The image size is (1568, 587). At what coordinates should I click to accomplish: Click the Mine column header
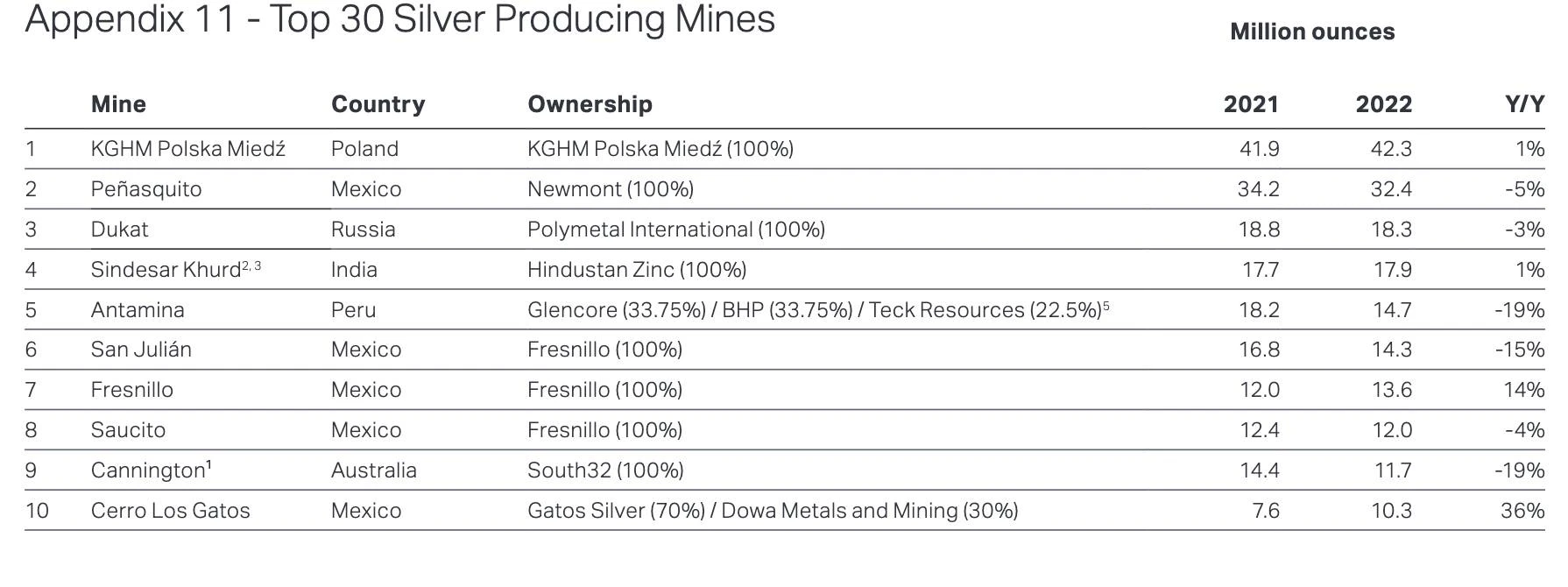point(118,104)
